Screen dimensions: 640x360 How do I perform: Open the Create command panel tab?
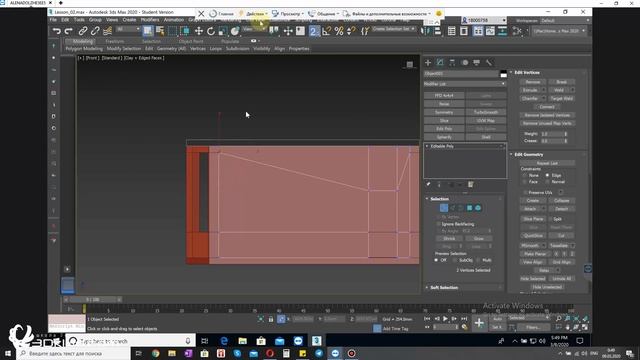tap(428, 62)
